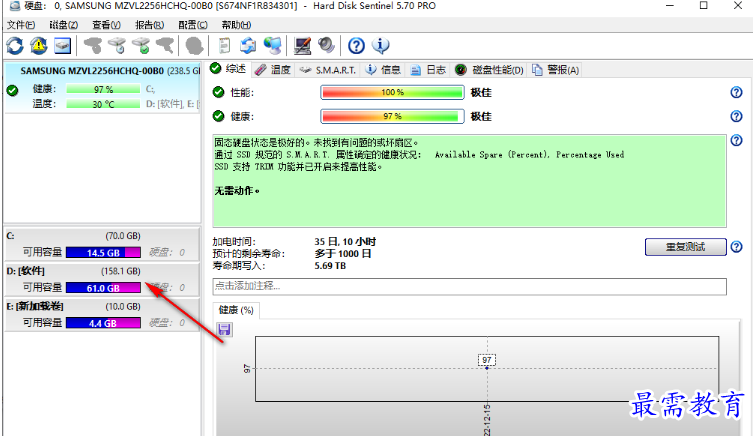The width and height of the screenshot is (753, 436).
Task: Open the 帮助(H) menu
Action: click(x=236, y=25)
